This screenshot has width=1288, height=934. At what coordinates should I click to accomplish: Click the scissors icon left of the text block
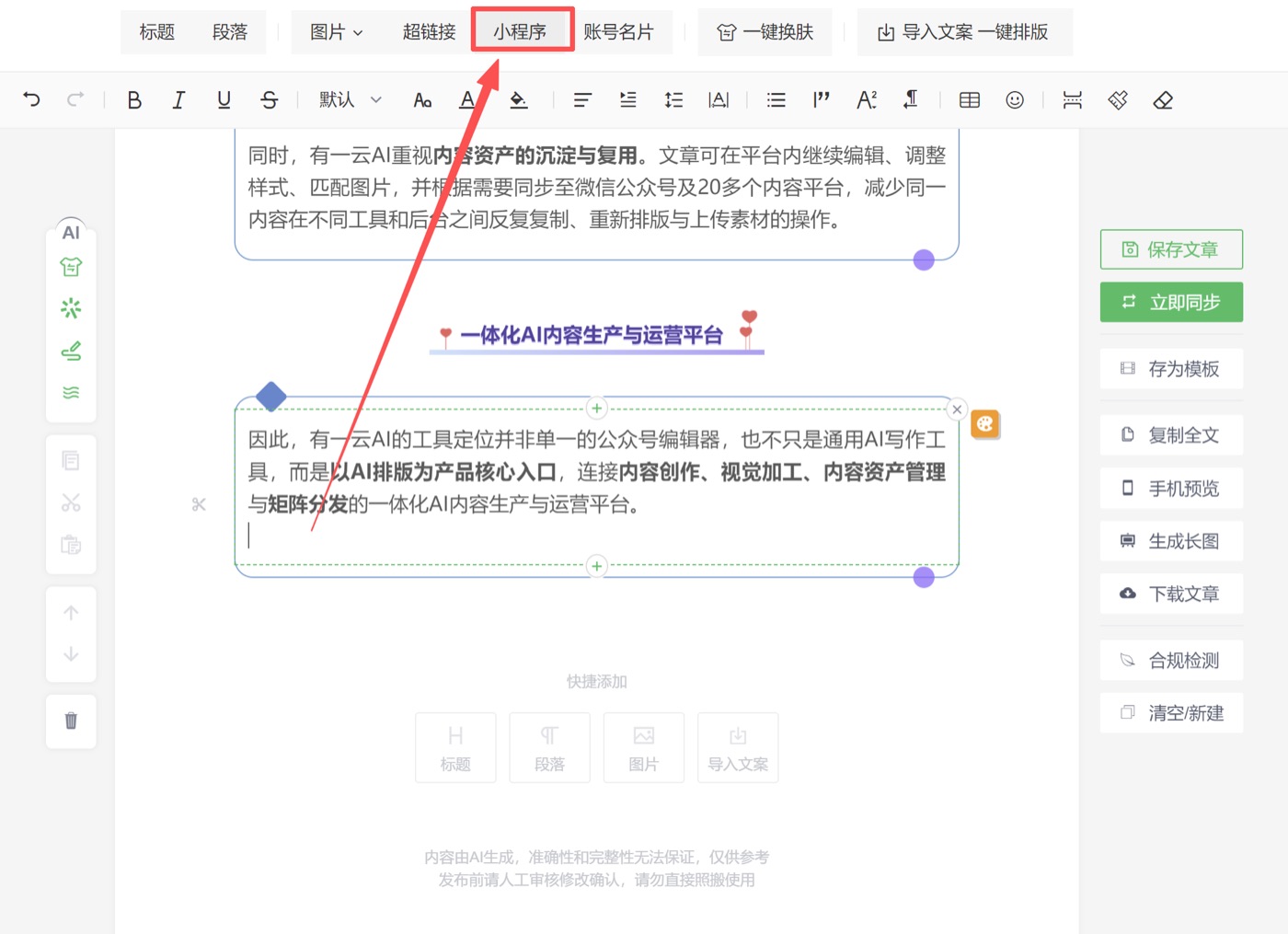click(x=199, y=504)
